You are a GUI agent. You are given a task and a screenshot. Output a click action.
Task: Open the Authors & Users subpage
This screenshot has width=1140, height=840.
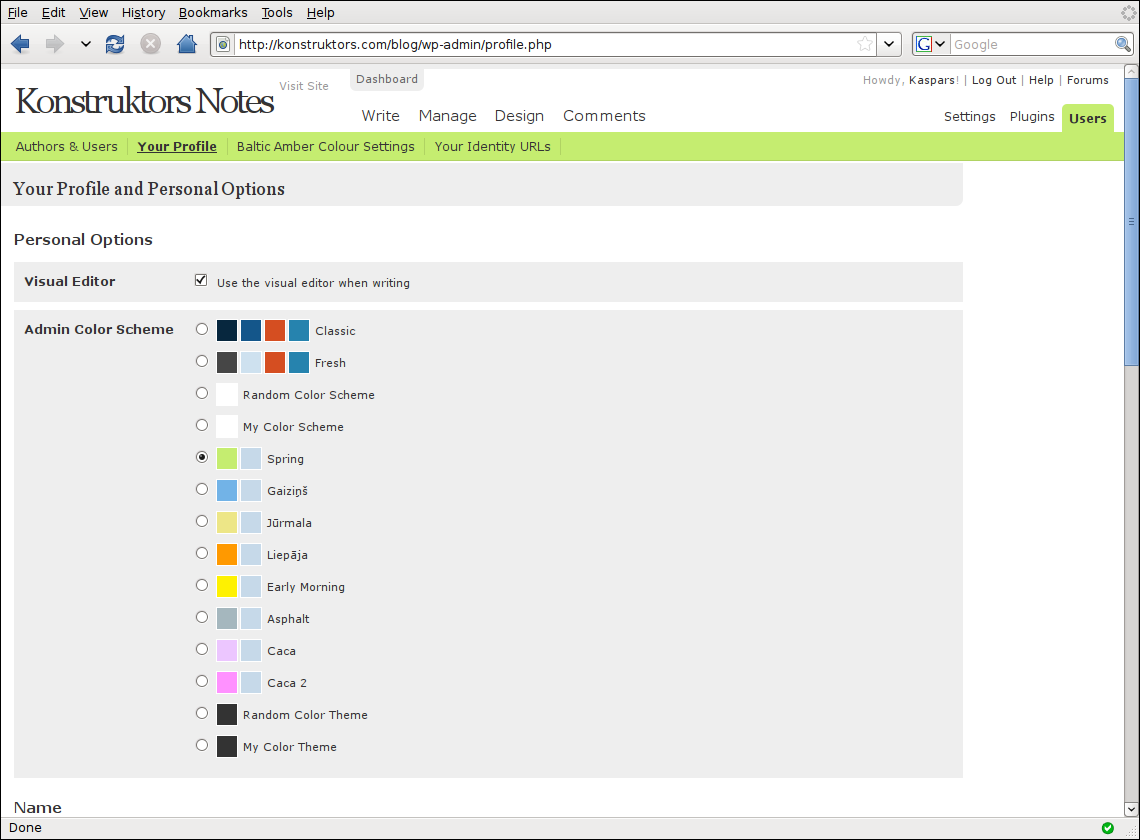click(66, 146)
